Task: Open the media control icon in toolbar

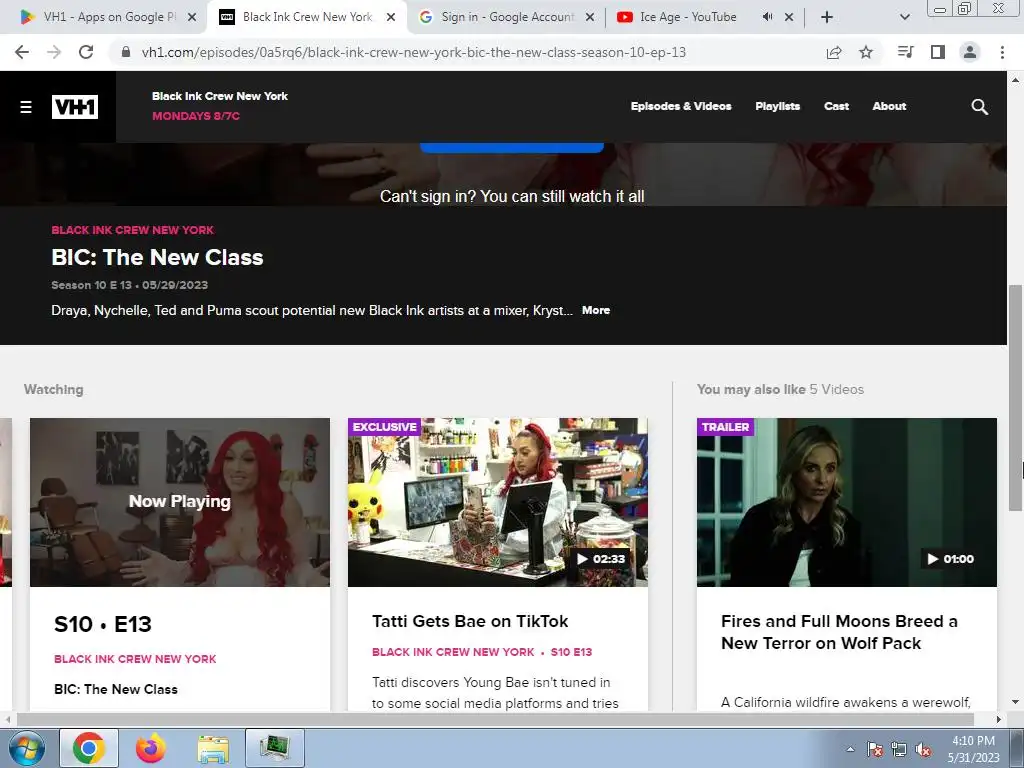Action: (905, 52)
